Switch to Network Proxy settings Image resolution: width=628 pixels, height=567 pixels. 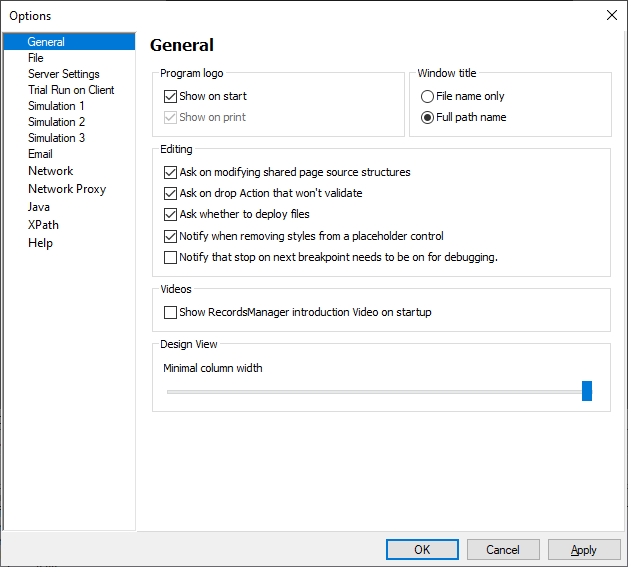67,189
